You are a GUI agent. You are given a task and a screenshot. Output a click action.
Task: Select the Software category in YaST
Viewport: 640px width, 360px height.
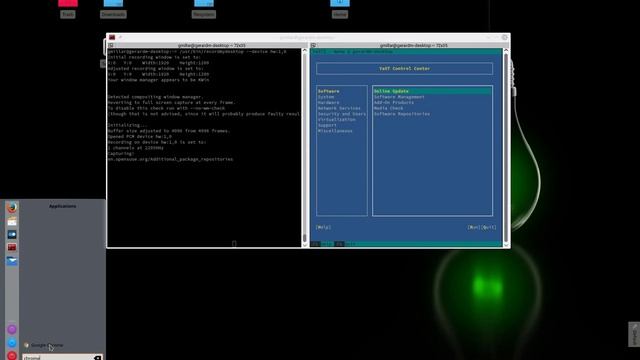tap(329, 91)
